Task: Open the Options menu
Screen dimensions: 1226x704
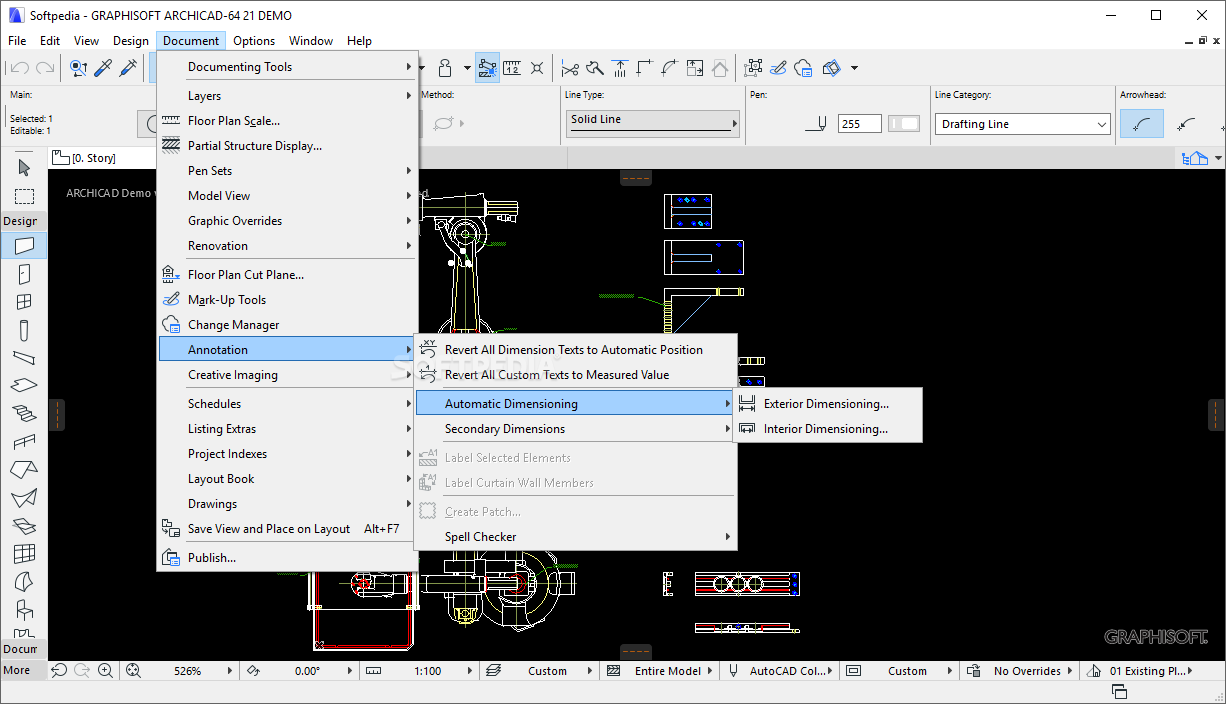Action: click(254, 41)
